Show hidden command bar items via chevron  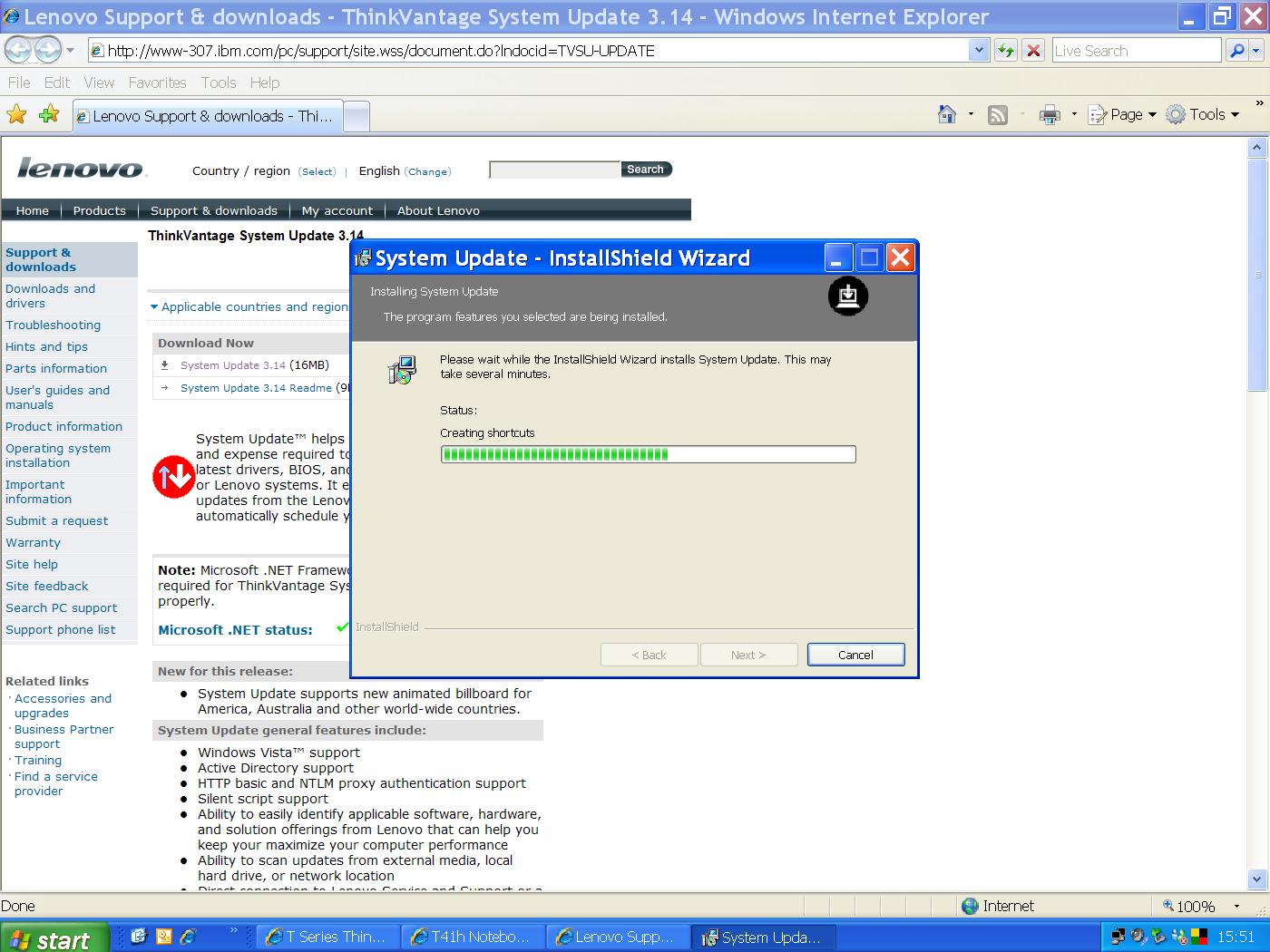[1259, 103]
